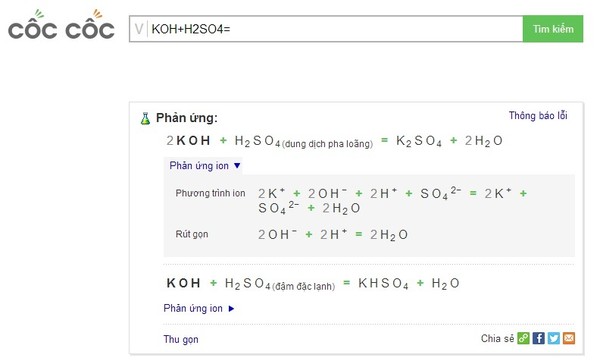The image size is (600, 361).
Task: Share the result on Twitter
Action: pos(553,338)
